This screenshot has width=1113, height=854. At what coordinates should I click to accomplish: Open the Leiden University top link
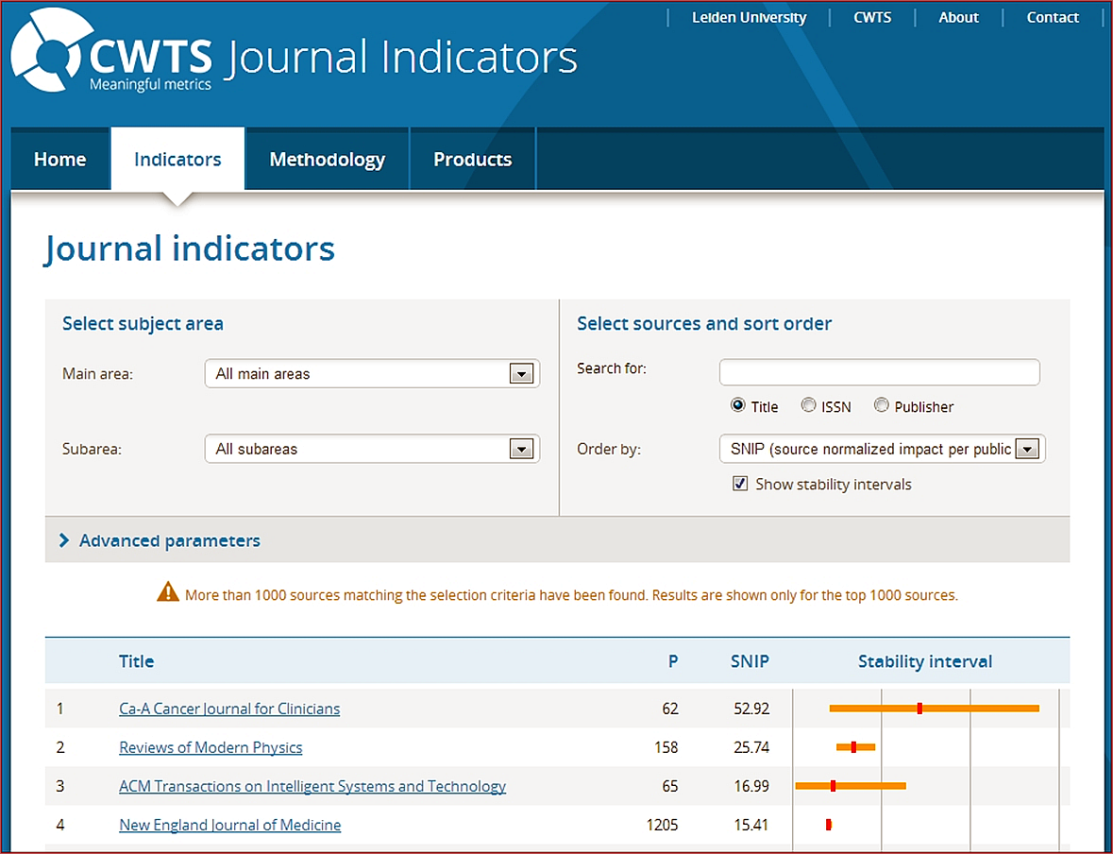pos(749,18)
